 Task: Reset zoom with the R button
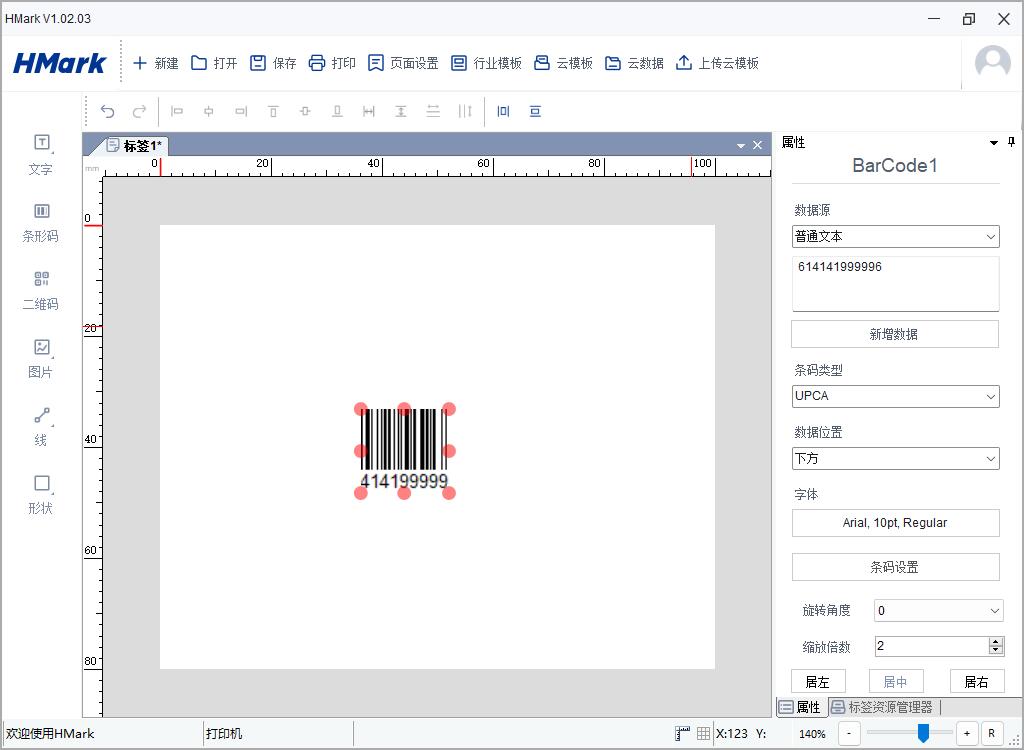[x=991, y=734]
